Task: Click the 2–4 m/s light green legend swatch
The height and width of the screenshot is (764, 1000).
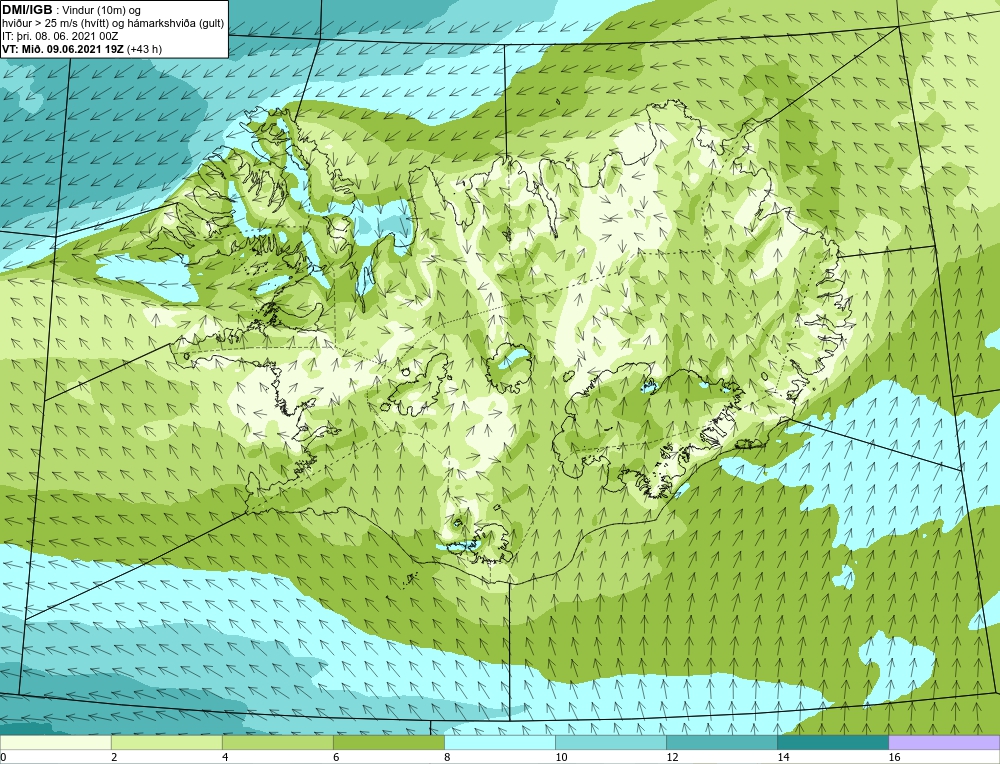Action: (166, 742)
